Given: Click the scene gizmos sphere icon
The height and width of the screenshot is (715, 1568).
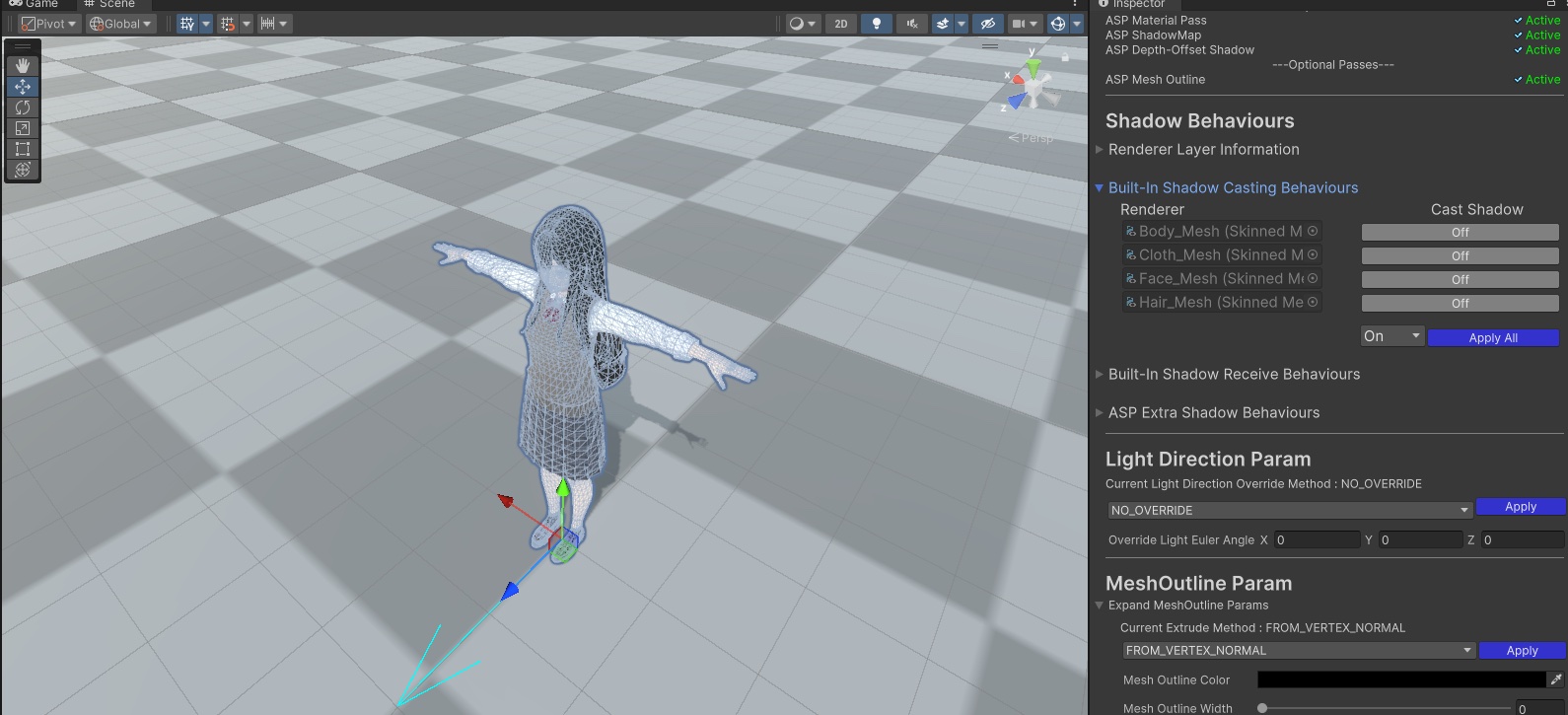Looking at the screenshot, I should (x=1057, y=24).
